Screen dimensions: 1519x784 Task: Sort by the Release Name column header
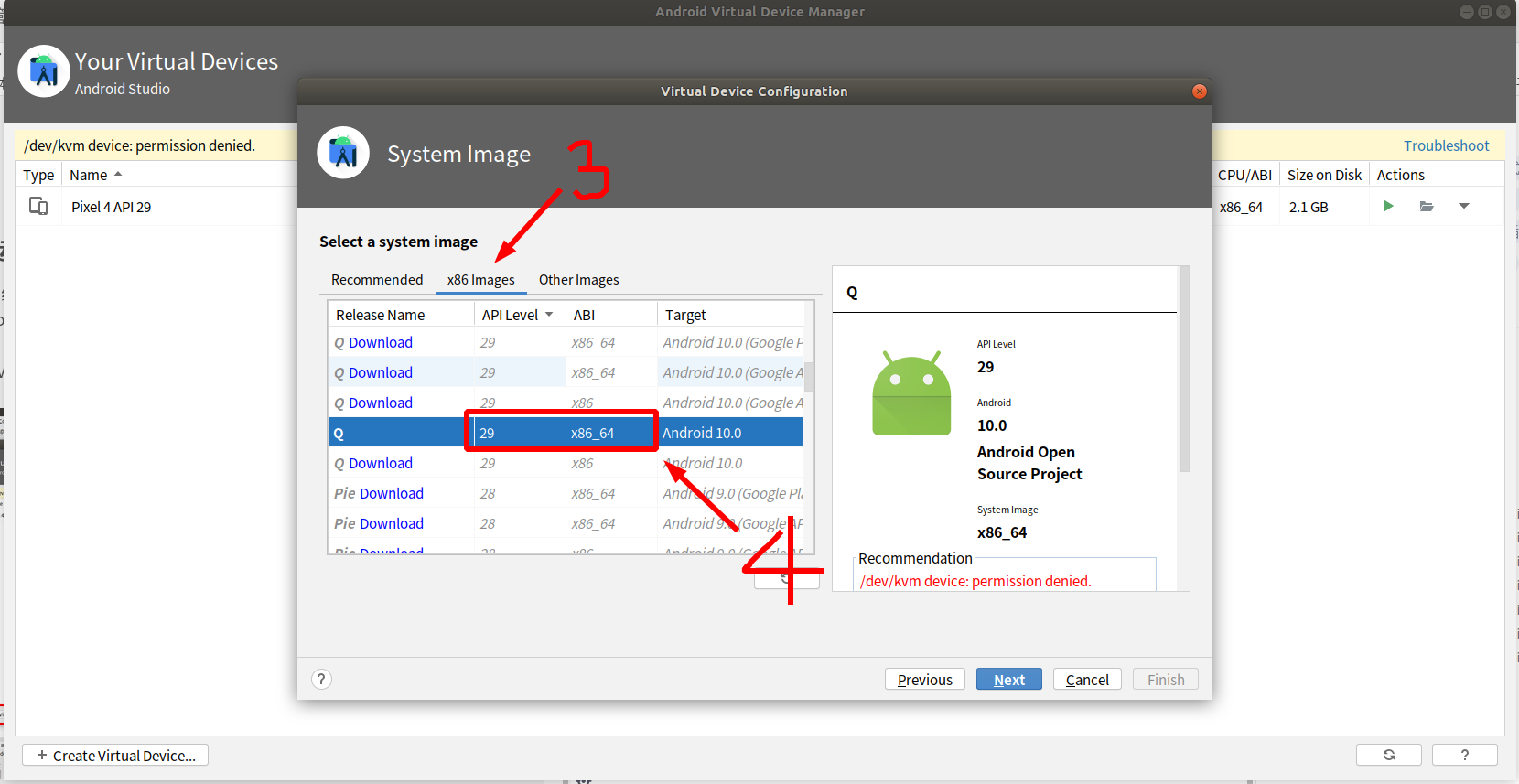(401, 315)
